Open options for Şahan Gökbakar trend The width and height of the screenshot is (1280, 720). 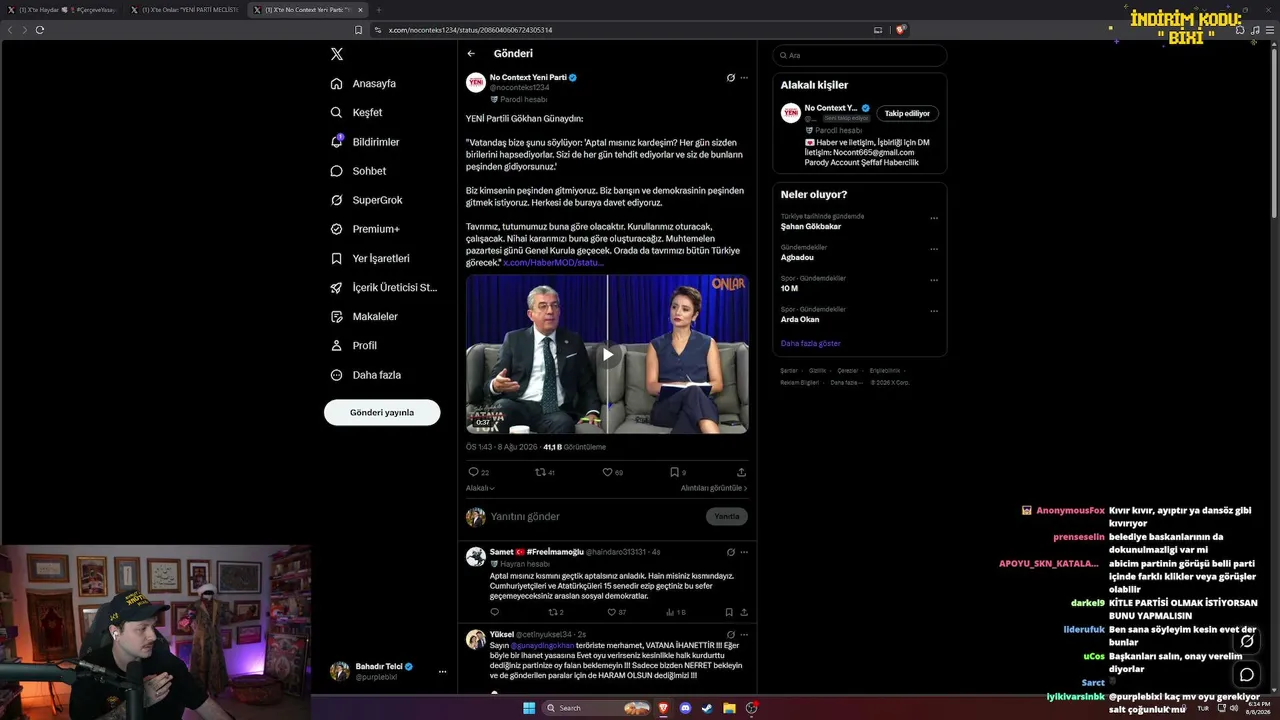point(934,218)
